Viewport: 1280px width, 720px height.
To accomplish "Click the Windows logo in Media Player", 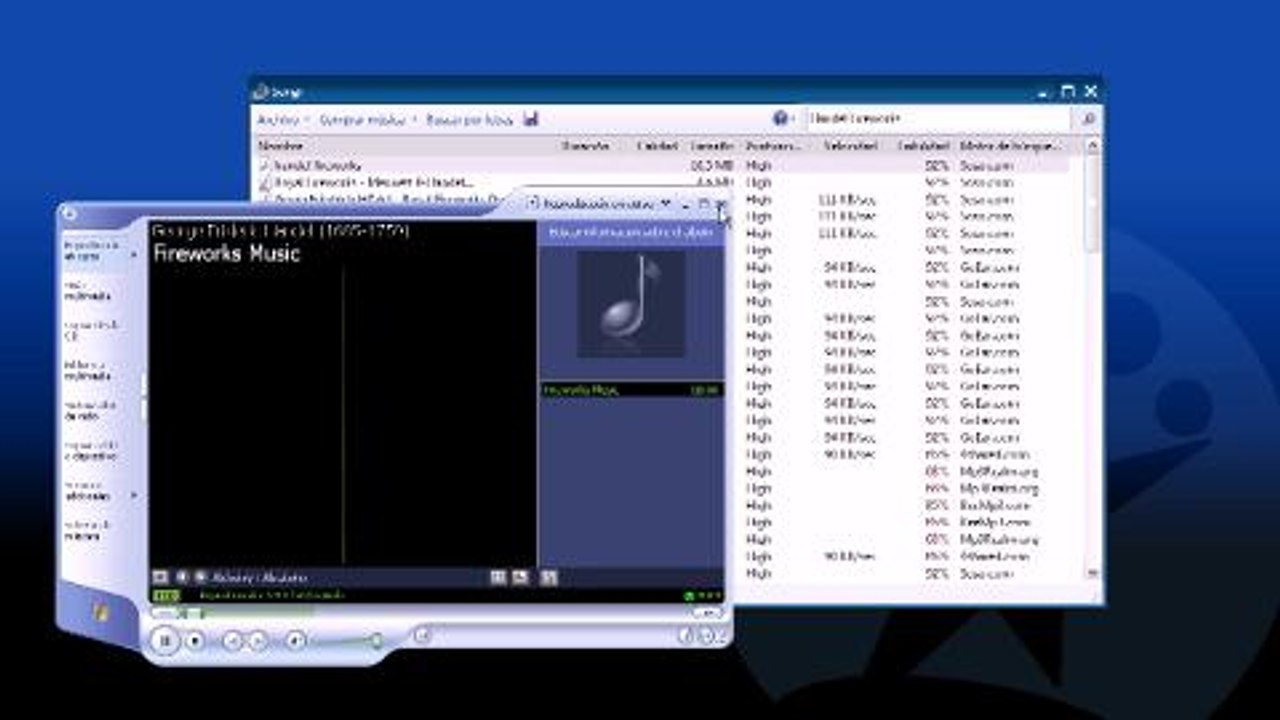I will pyautogui.click(x=100, y=610).
